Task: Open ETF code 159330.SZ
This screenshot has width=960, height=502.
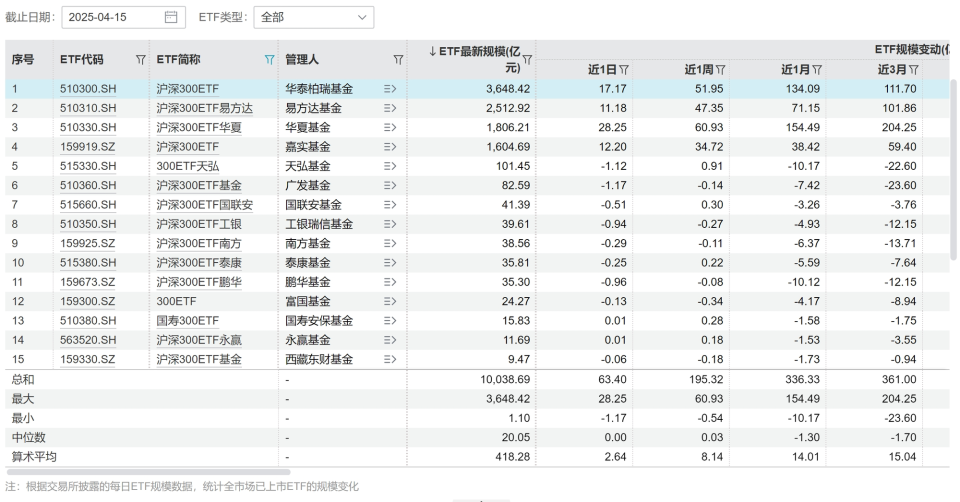Action: tap(88, 359)
